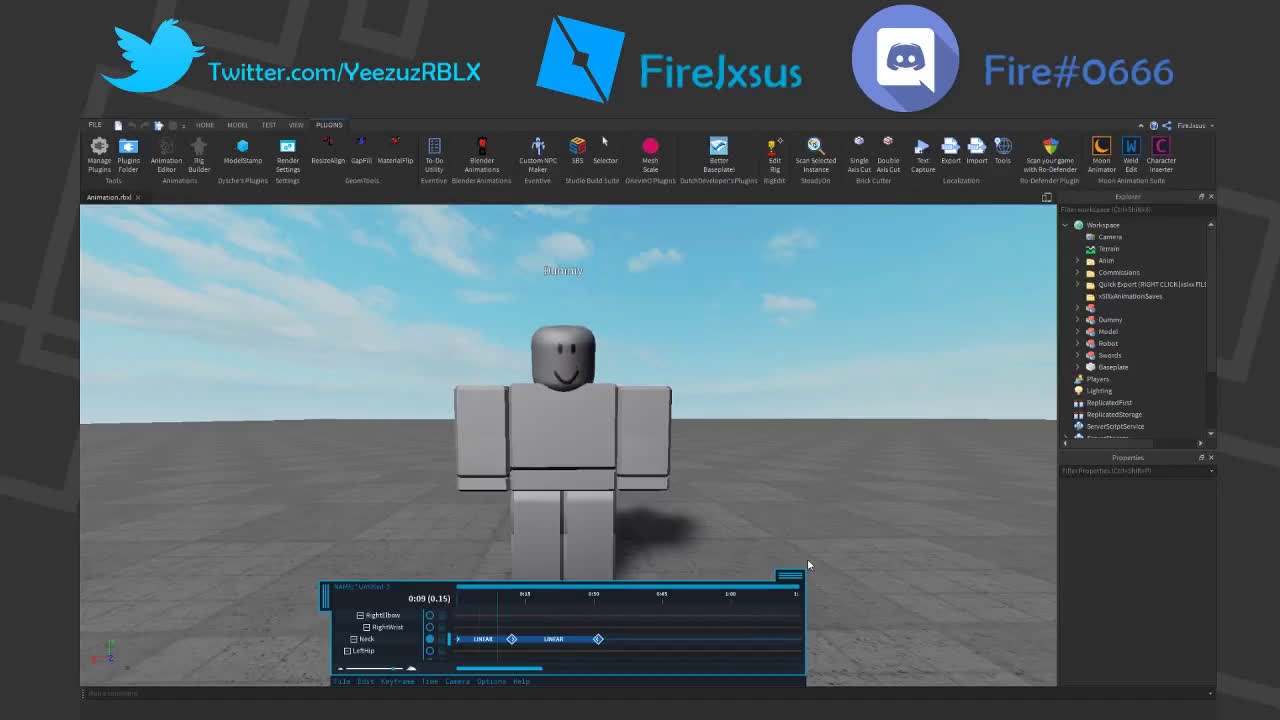
Task: Collapse the Workspace tree node
Action: coord(1066,225)
